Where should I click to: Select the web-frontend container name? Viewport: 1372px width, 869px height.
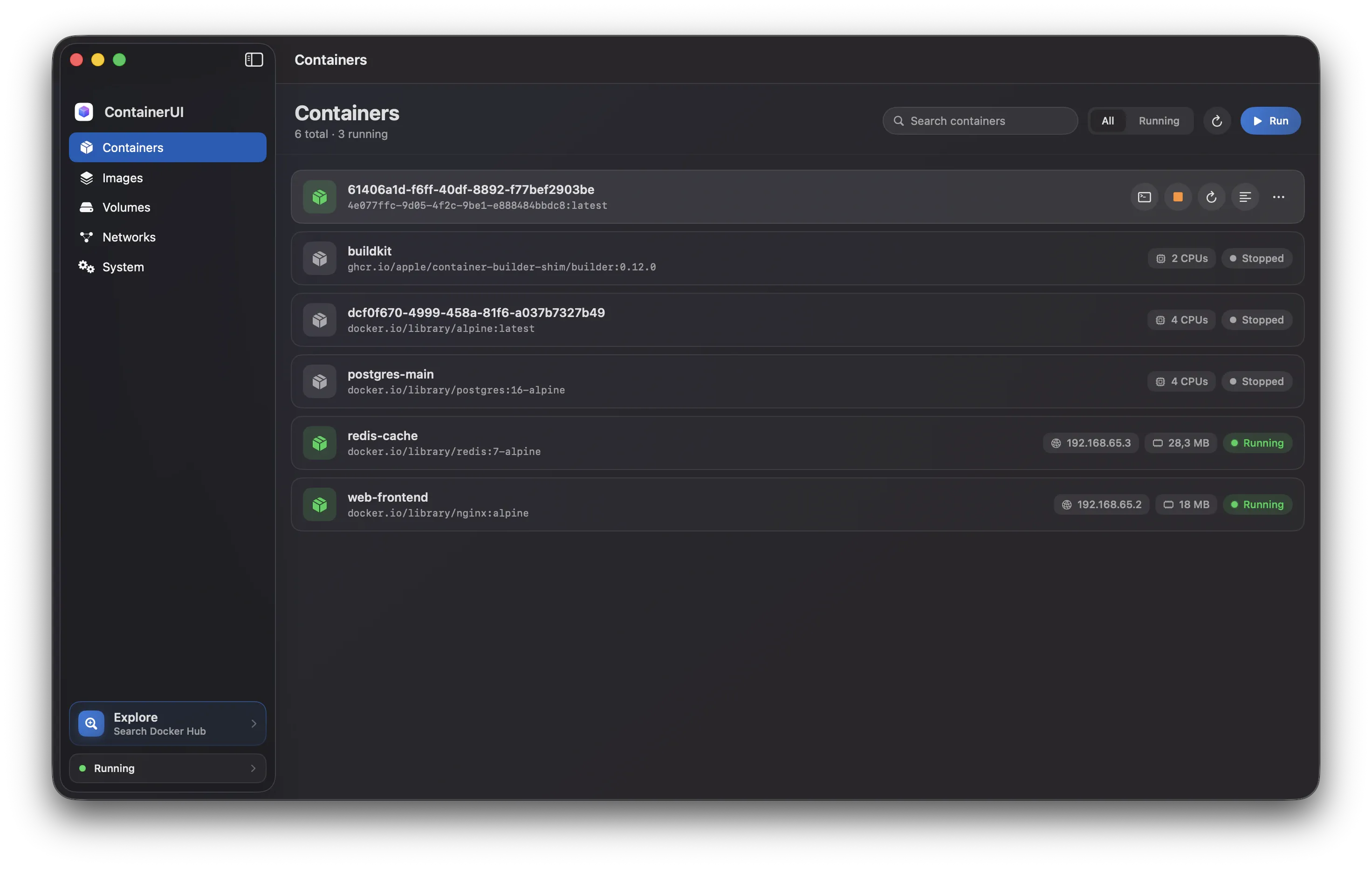click(388, 497)
